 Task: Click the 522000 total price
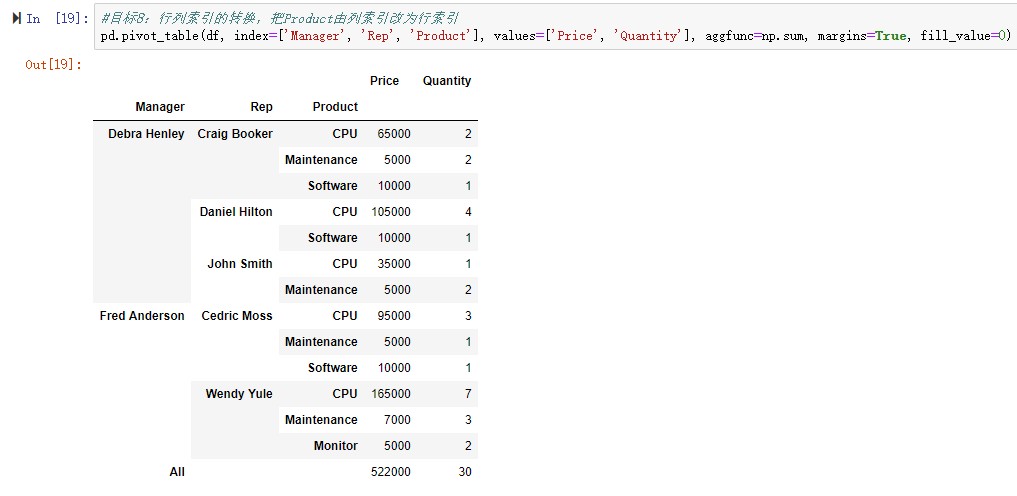[x=391, y=472]
